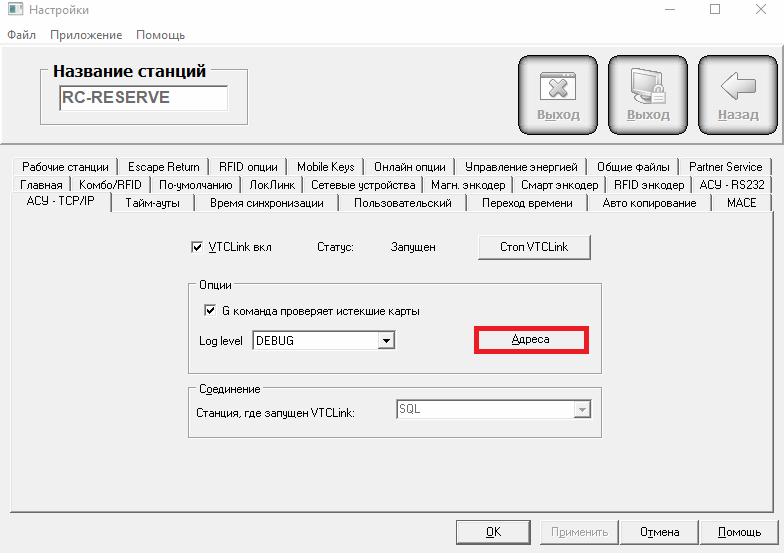Image resolution: width=784 pixels, height=553 pixels.
Task: Confirm settings with the OK button
Action: tap(493, 532)
